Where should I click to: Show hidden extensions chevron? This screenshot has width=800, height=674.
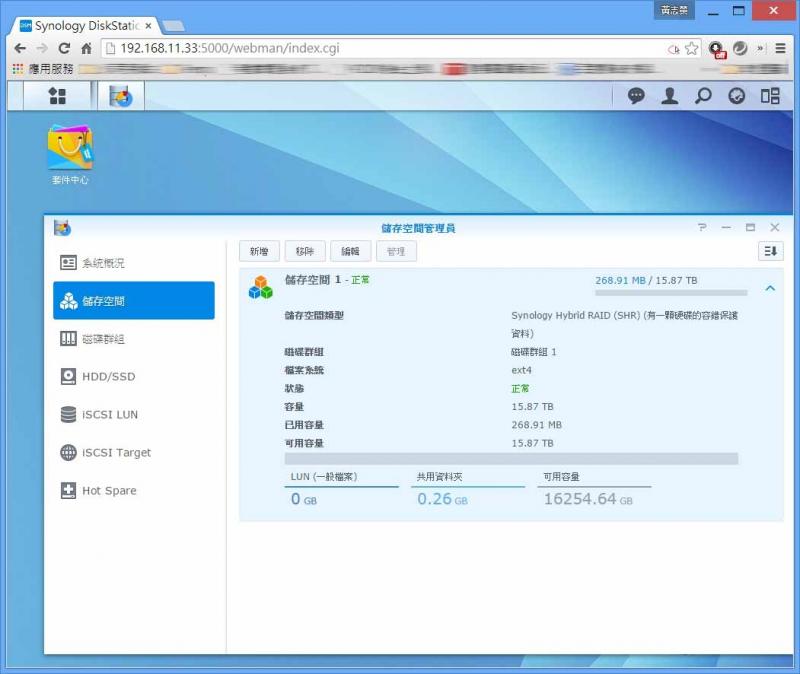[x=760, y=48]
